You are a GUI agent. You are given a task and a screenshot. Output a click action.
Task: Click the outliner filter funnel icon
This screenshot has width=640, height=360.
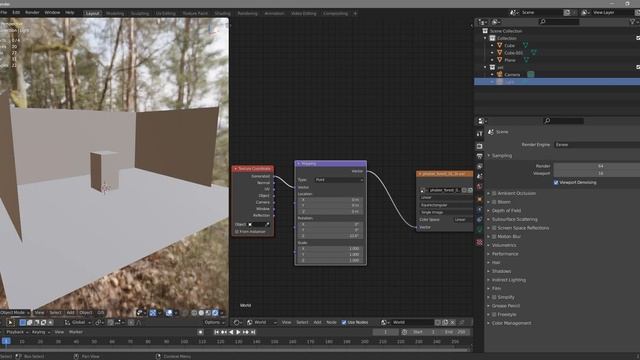[632, 22]
